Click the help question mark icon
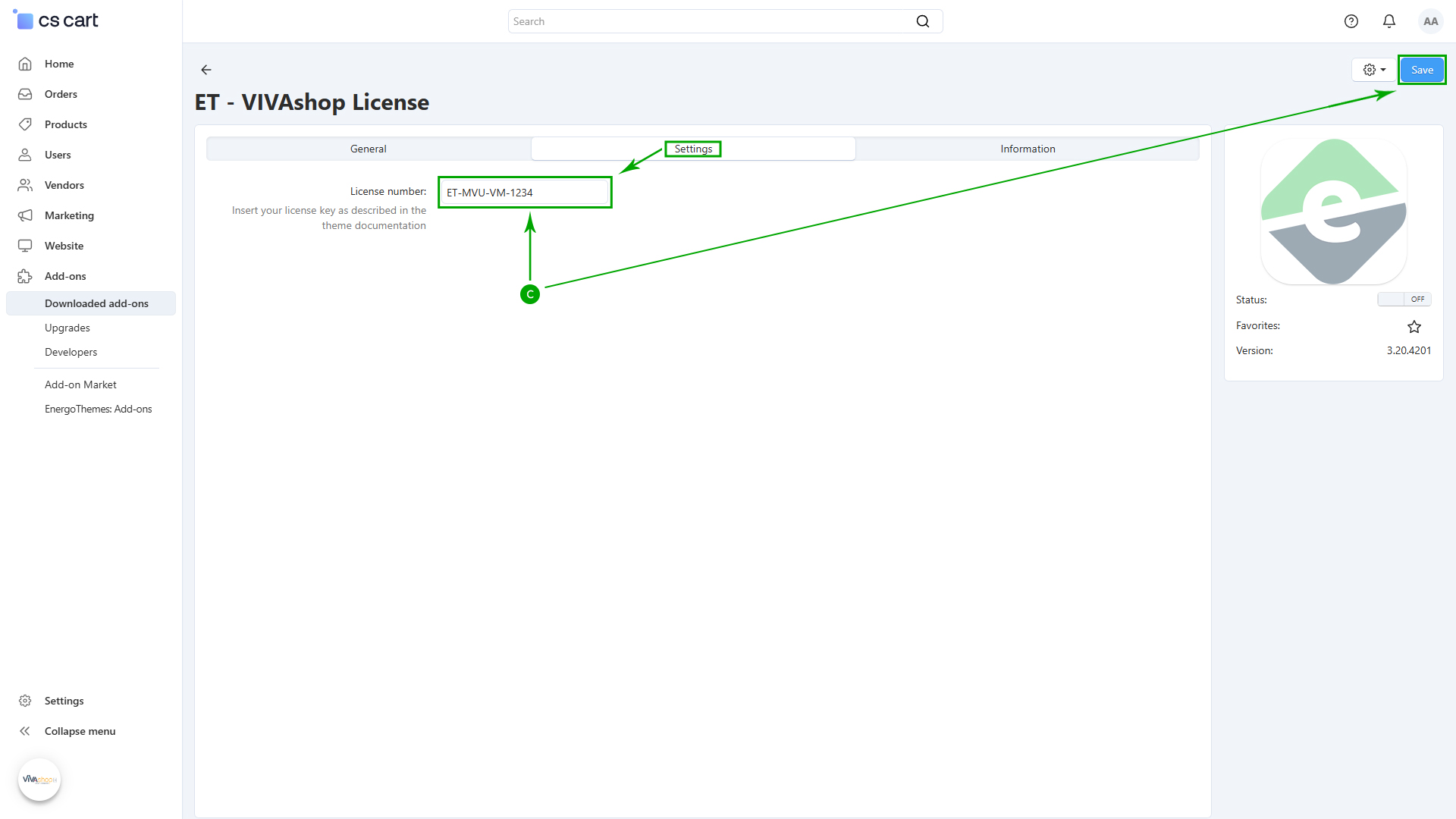The height and width of the screenshot is (819, 1456). [1351, 21]
